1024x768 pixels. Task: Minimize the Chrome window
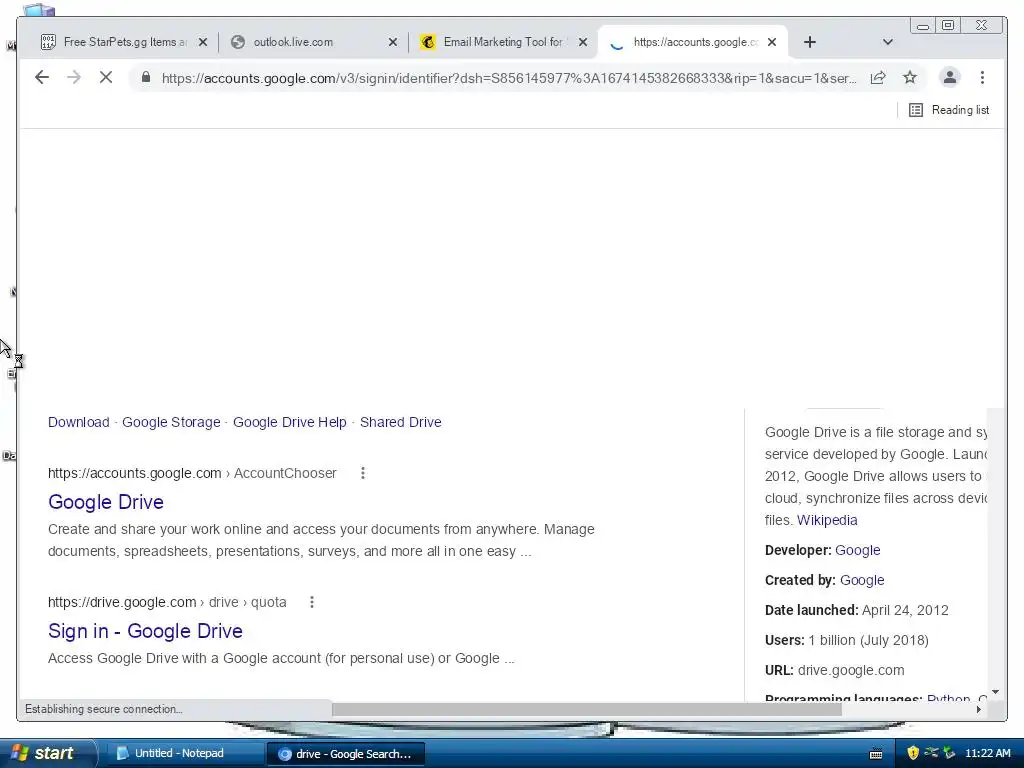[x=923, y=26]
